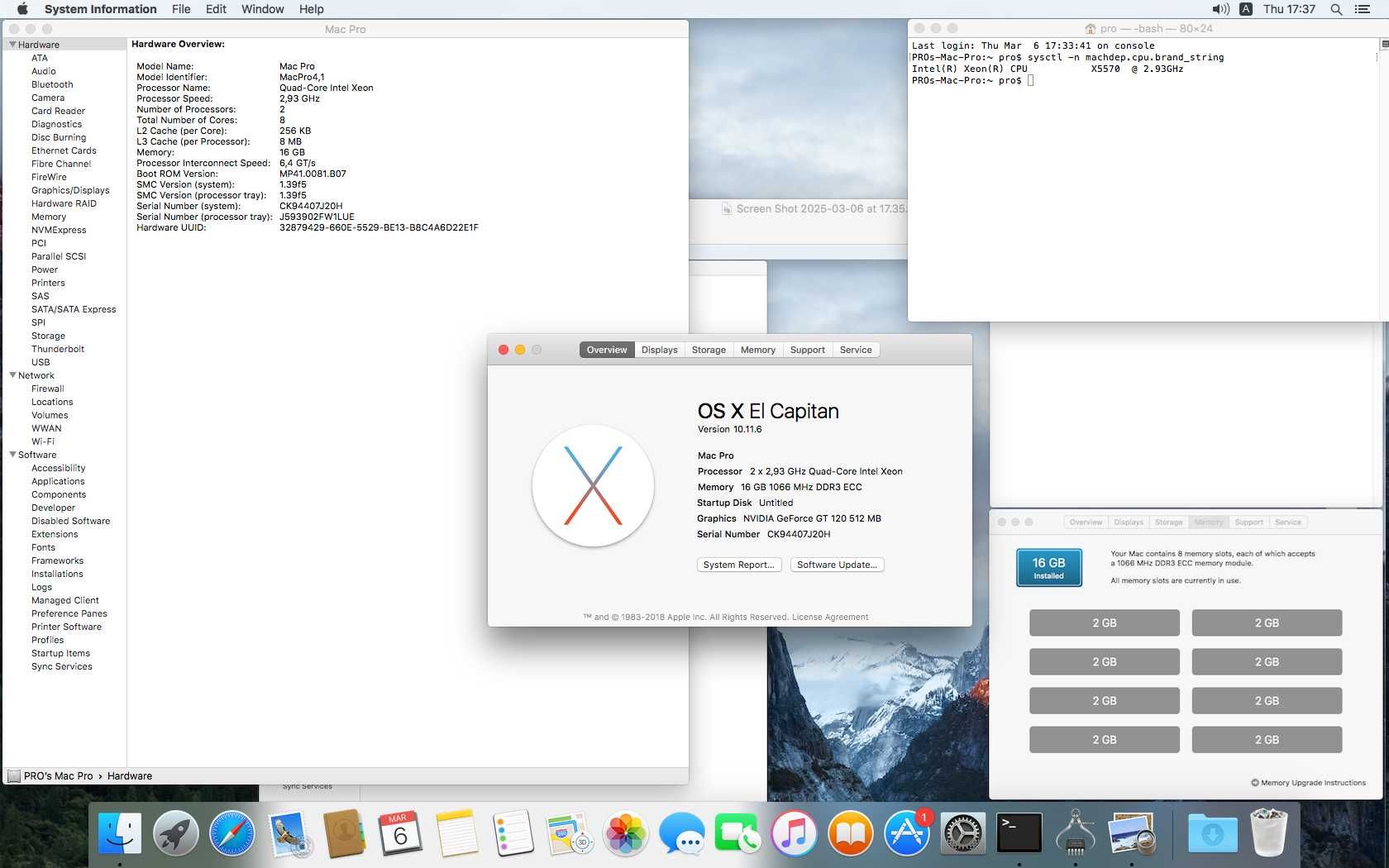The image size is (1389, 868).
Task: Select Memory in Hardware sidebar
Action: click(49, 217)
